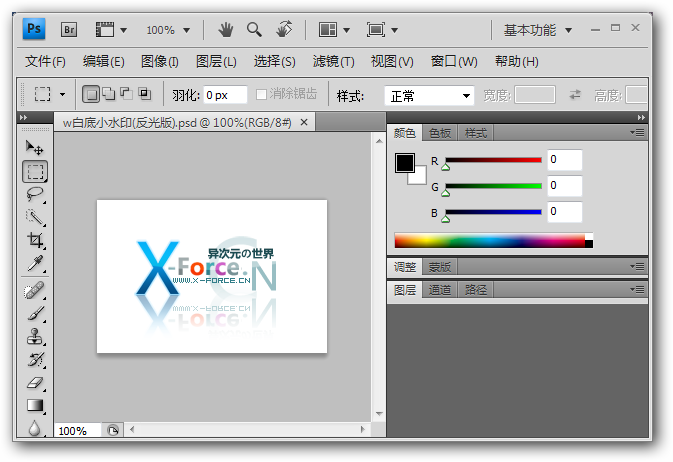Select the Hand tool in top bar
Image resolution: width=673 pixels, height=462 pixels.
(225, 30)
